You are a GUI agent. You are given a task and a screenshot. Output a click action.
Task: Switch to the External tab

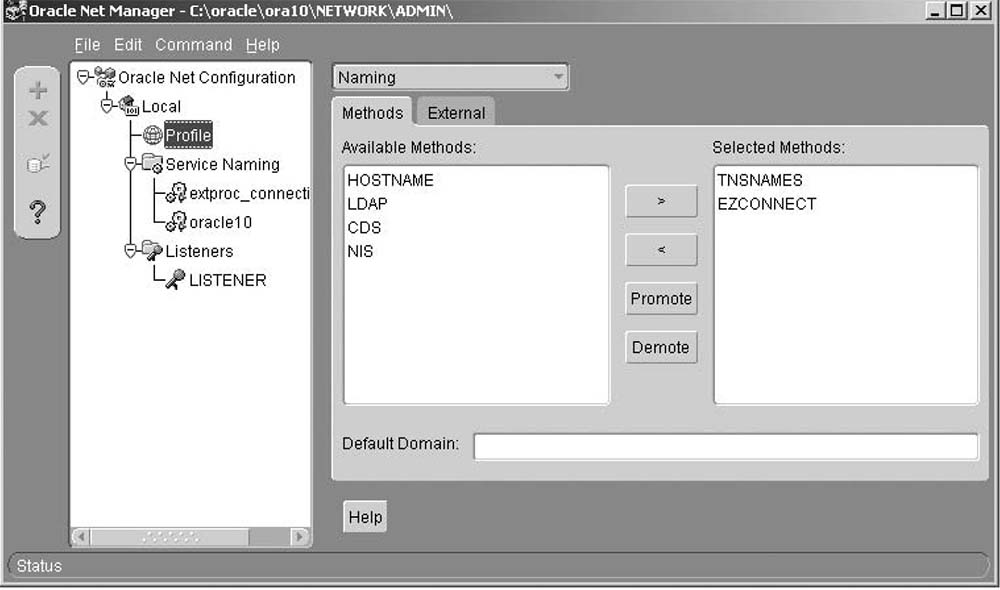(x=457, y=113)
